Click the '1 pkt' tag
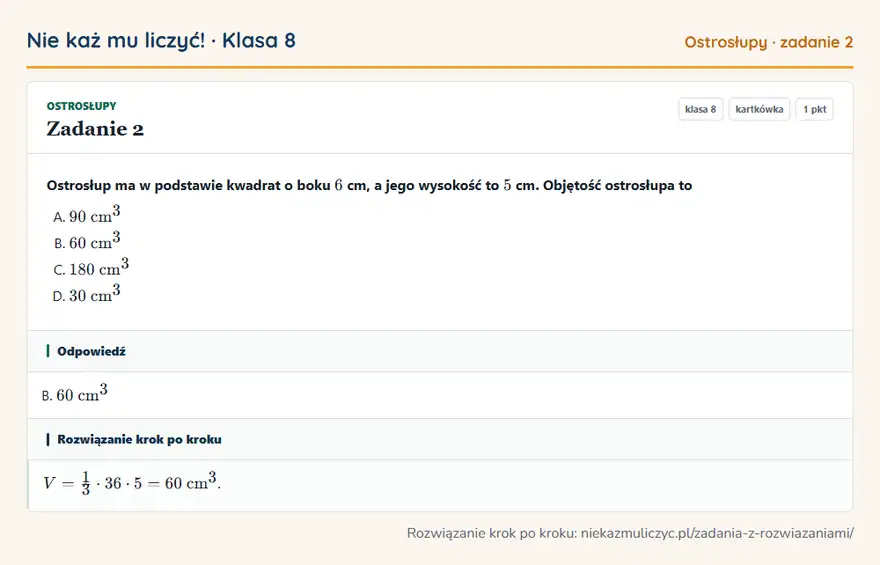Image resolution: width=880 pixels, height=565 pixels. tap(814, 109)
